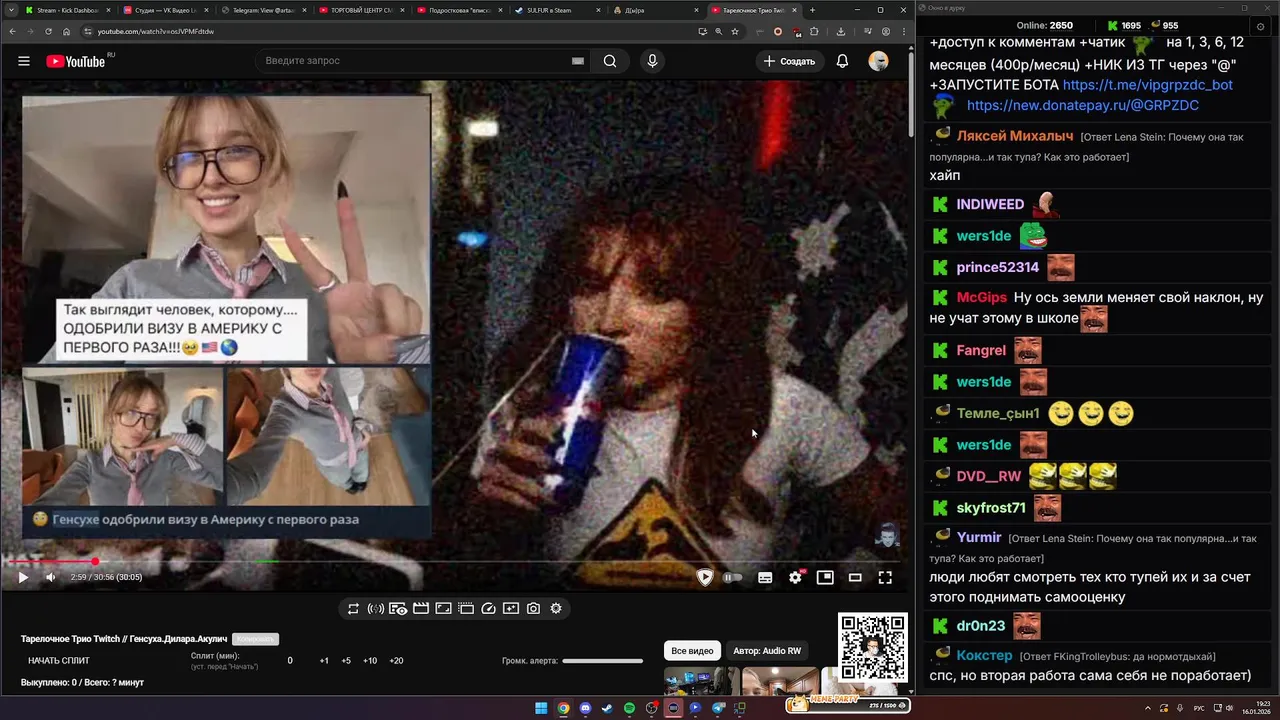
Task: Open browser downloads icon
Action: [x=841, y=31]
